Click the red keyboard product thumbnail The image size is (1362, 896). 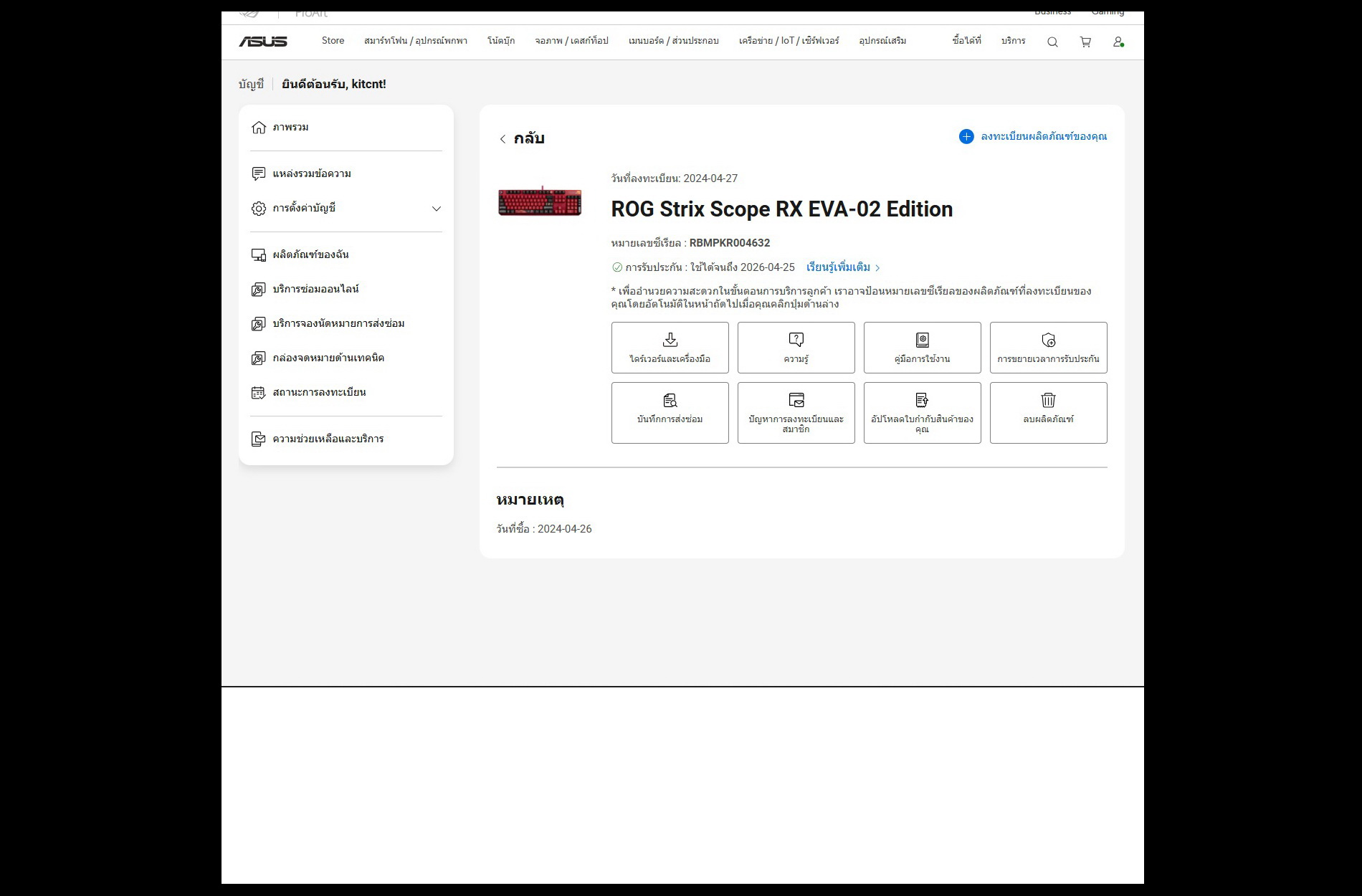coord(540,202)
